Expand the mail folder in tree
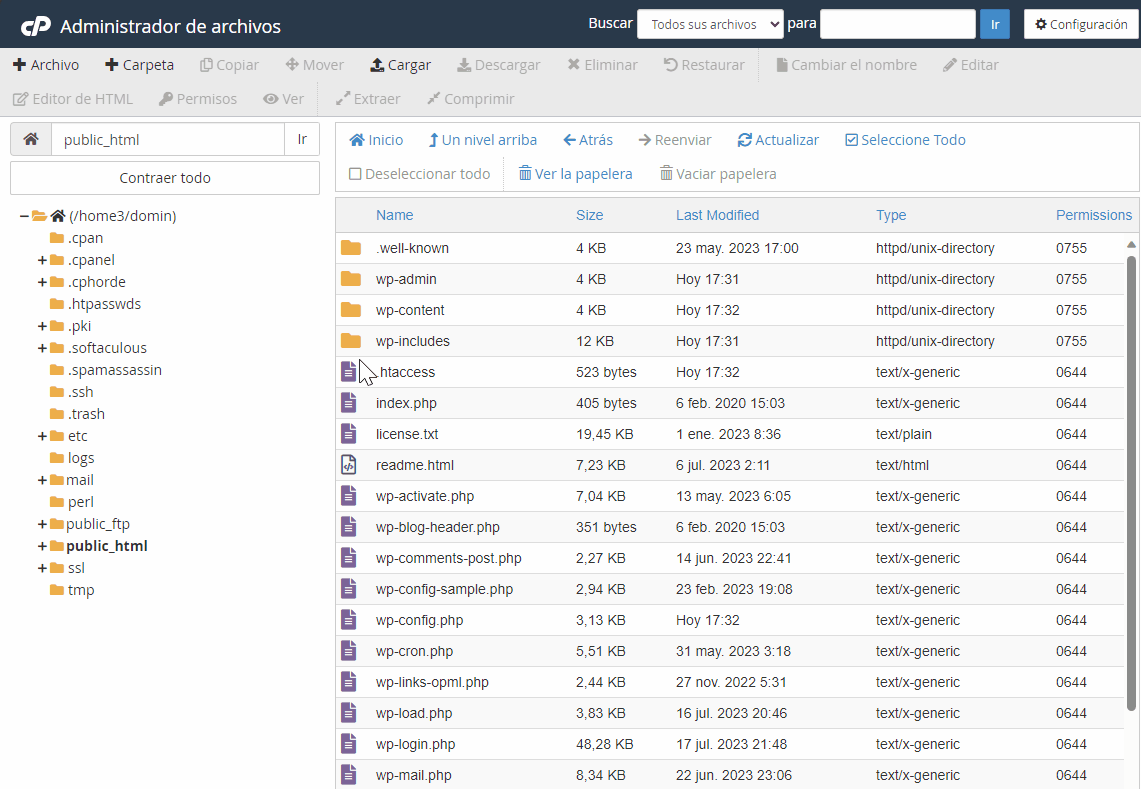This screenshot has height=789, width=1141. 42,480
